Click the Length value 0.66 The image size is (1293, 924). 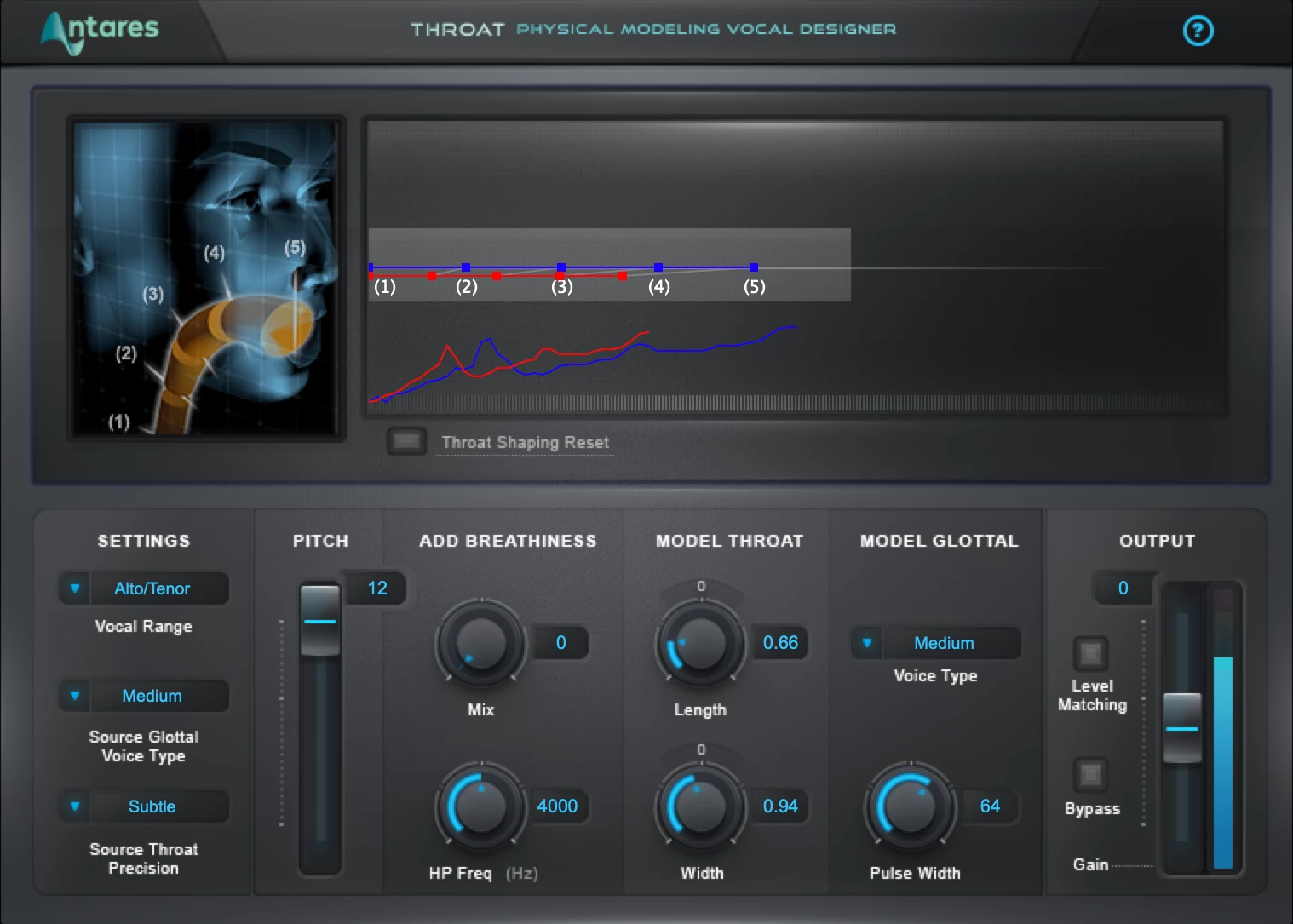[780, 643]
